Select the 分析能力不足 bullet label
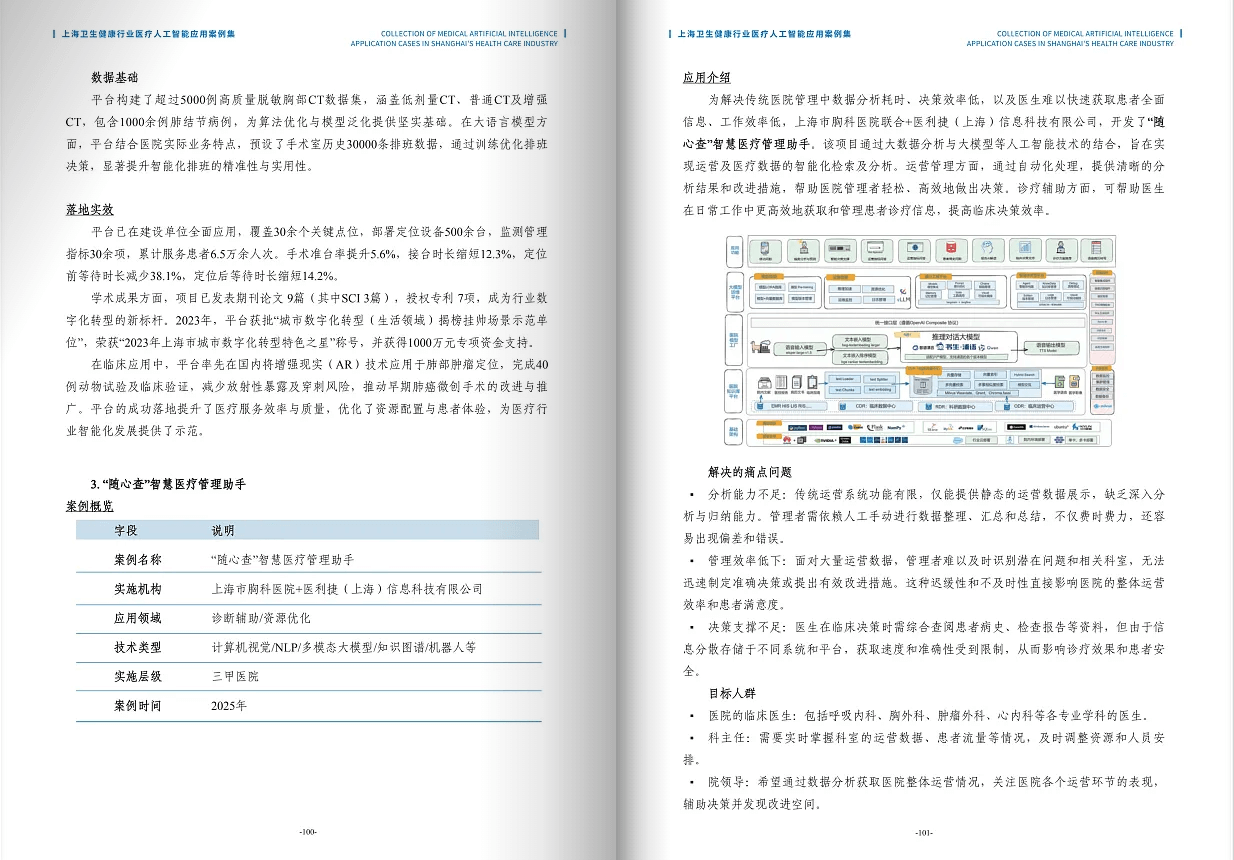Image resolution: width=1234 pixels, height=860 pixels. pyautogui.click(x=744, y=494)
